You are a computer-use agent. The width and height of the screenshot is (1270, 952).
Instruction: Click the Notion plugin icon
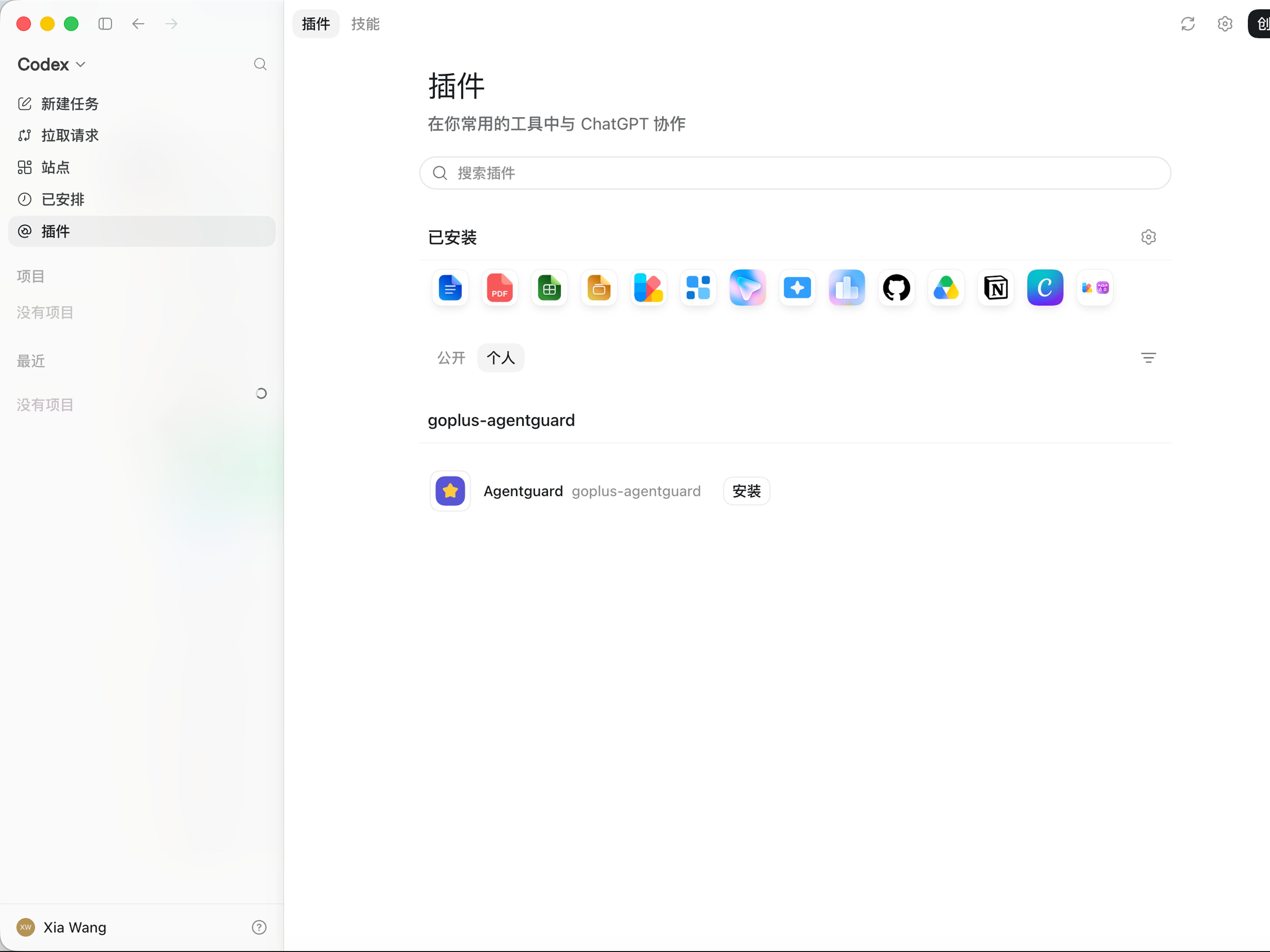(x=996, y=288)
